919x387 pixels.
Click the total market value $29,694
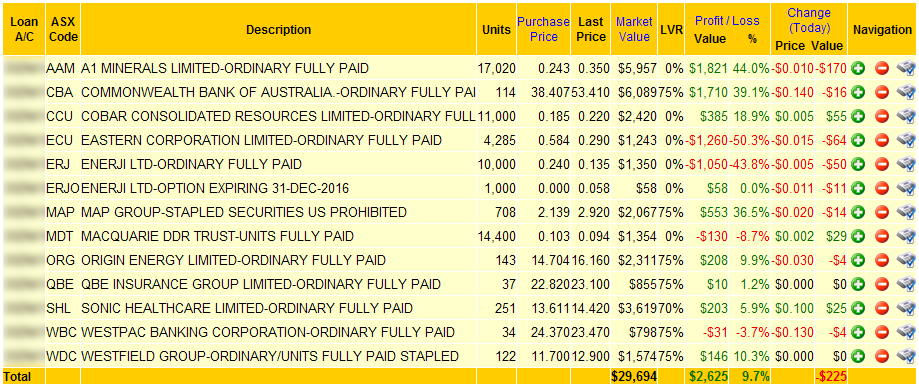(x=634, y=376)
